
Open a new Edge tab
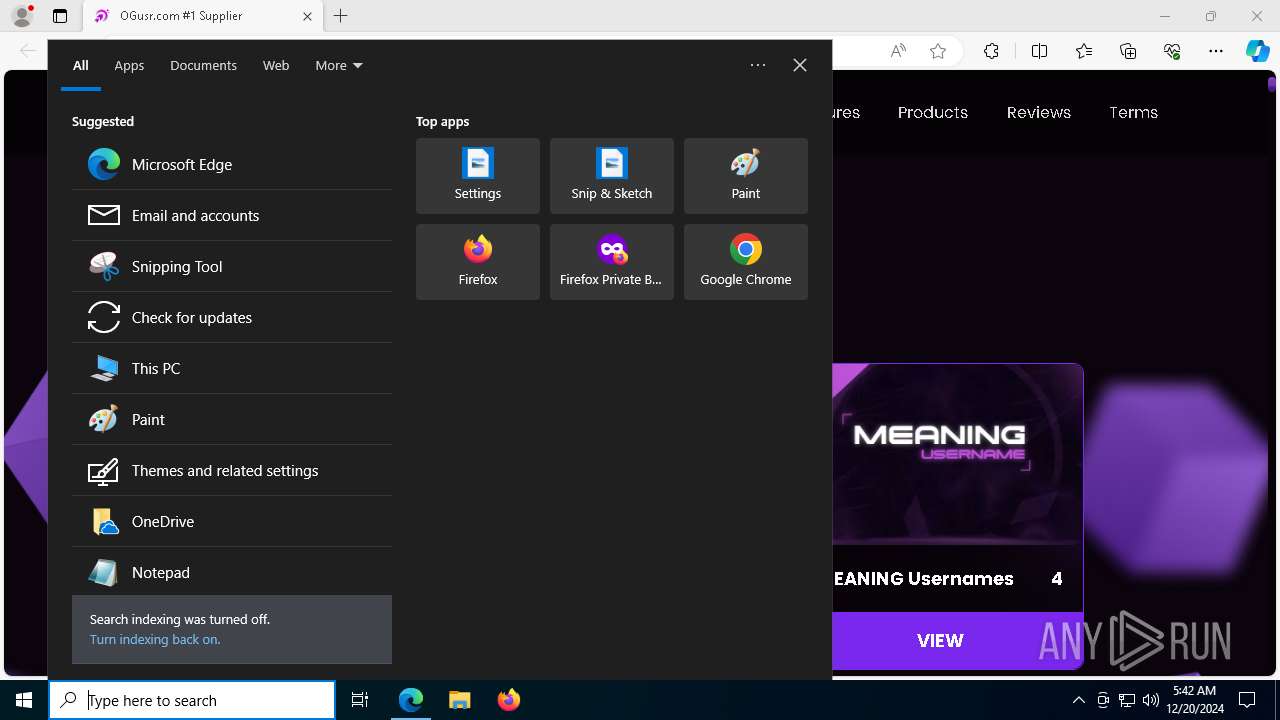point(341,16)
